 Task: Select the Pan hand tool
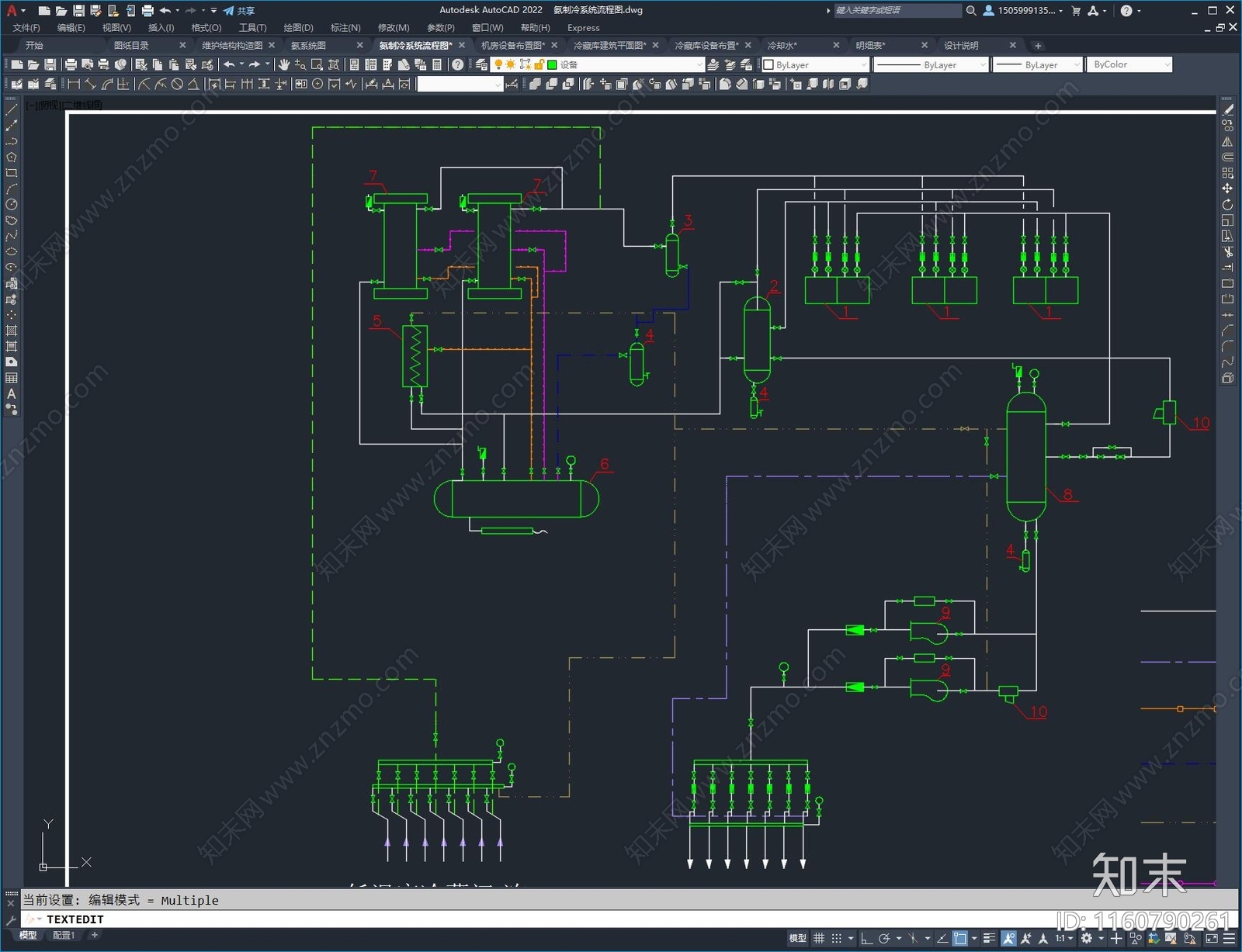pos(284,64)
